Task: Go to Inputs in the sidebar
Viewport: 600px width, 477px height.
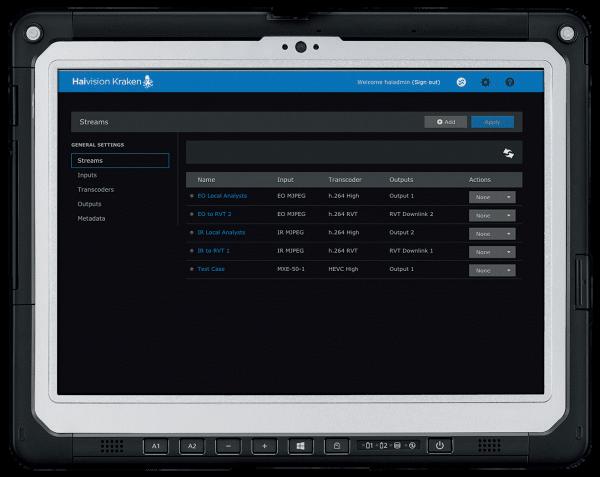Action: (87, 175)
